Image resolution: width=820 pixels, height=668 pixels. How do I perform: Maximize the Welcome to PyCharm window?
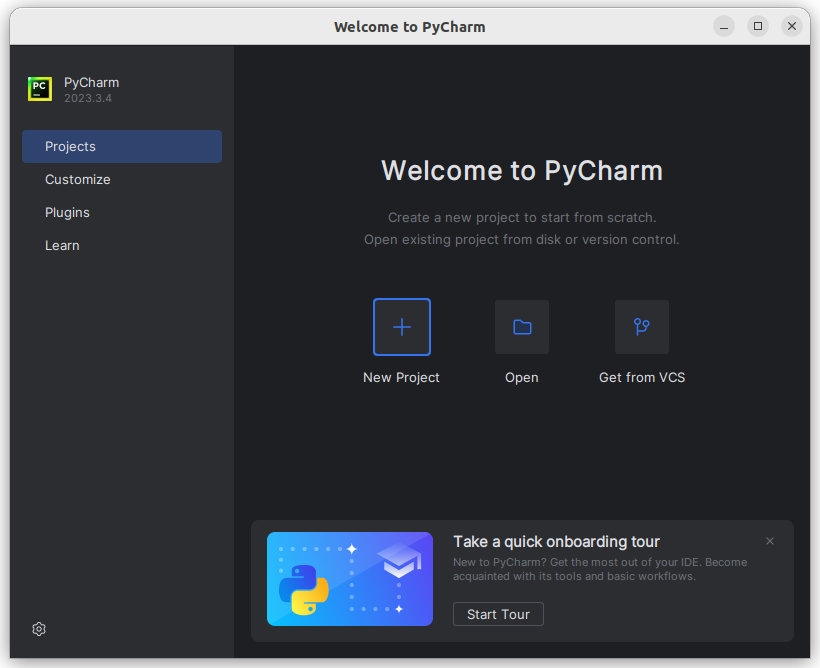tap(758, 26)
